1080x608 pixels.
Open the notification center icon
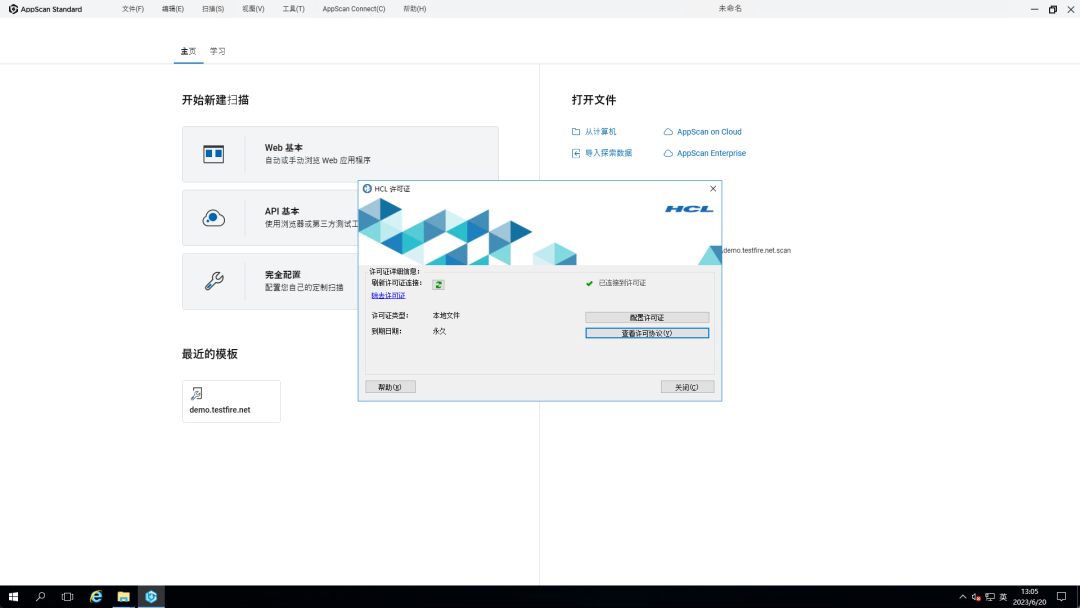tap(1061, 596)
